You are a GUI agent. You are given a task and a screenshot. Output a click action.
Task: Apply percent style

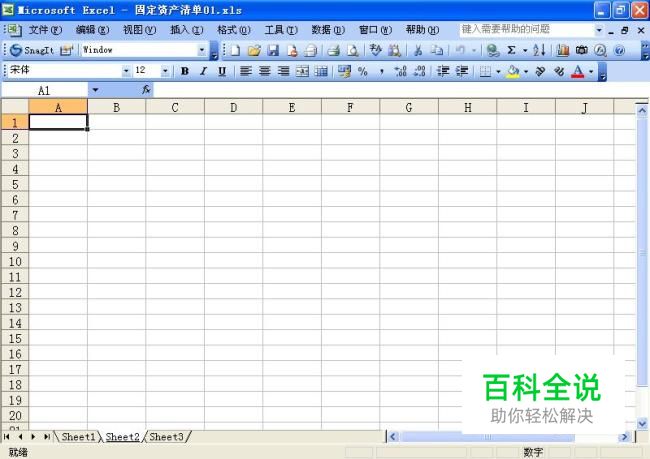pyautogui.click(x=363, y=71)
